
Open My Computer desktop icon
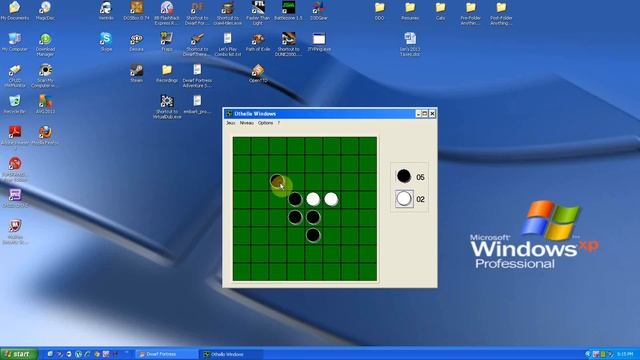click(x=15, y=42)
